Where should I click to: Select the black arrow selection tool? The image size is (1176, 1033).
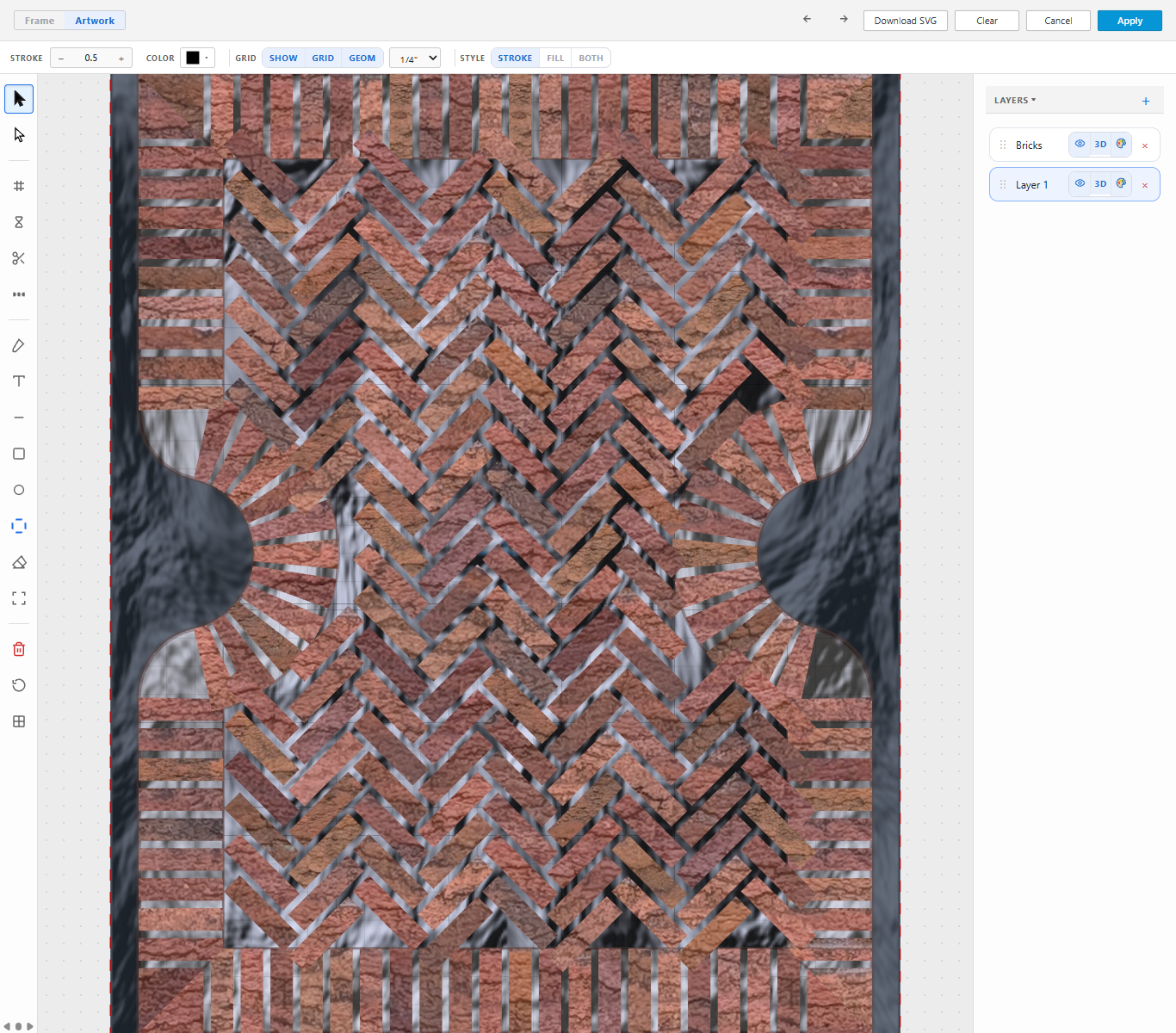[x=19, y=99]
